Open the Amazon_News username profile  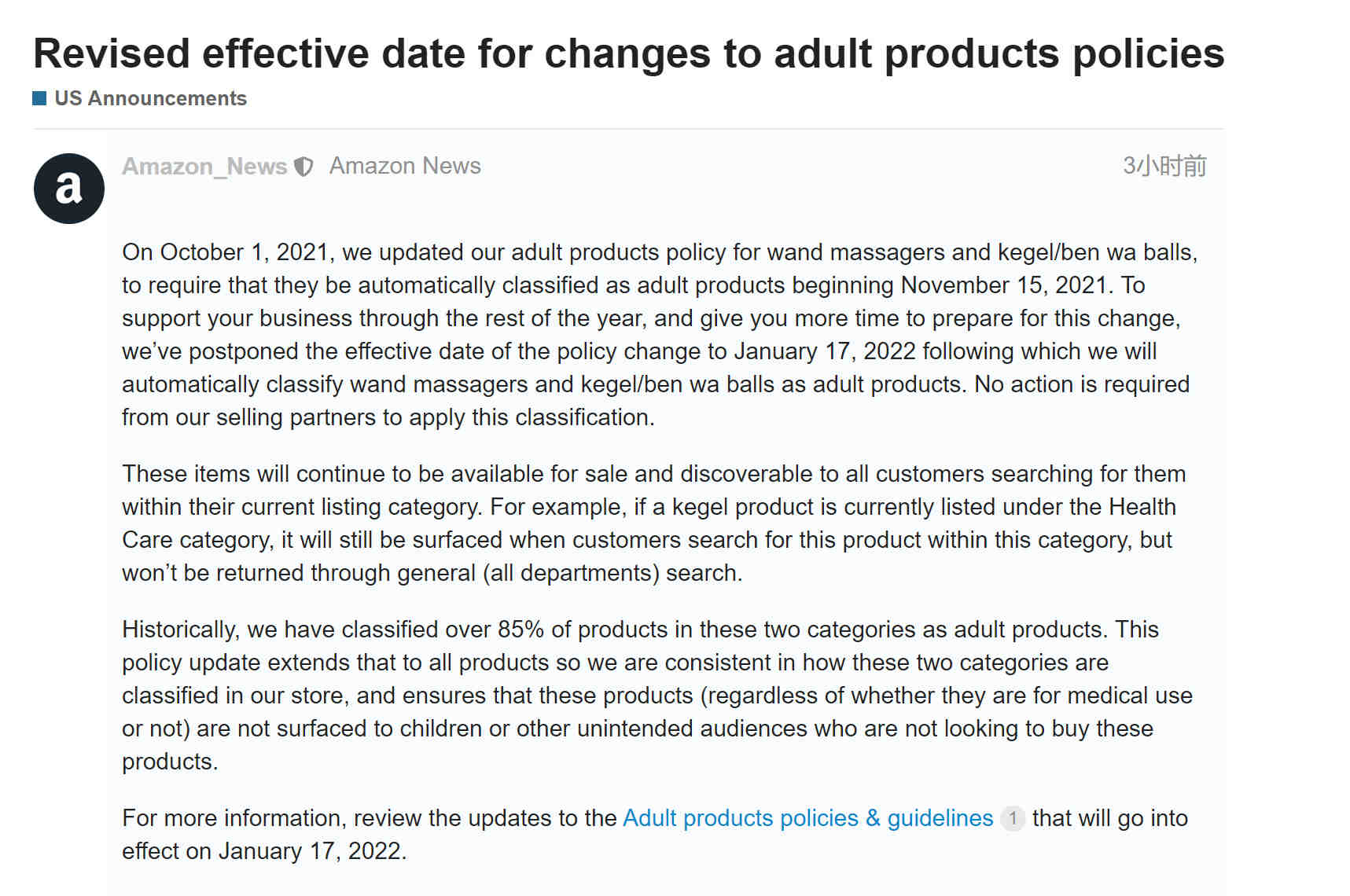click(204, 167)
